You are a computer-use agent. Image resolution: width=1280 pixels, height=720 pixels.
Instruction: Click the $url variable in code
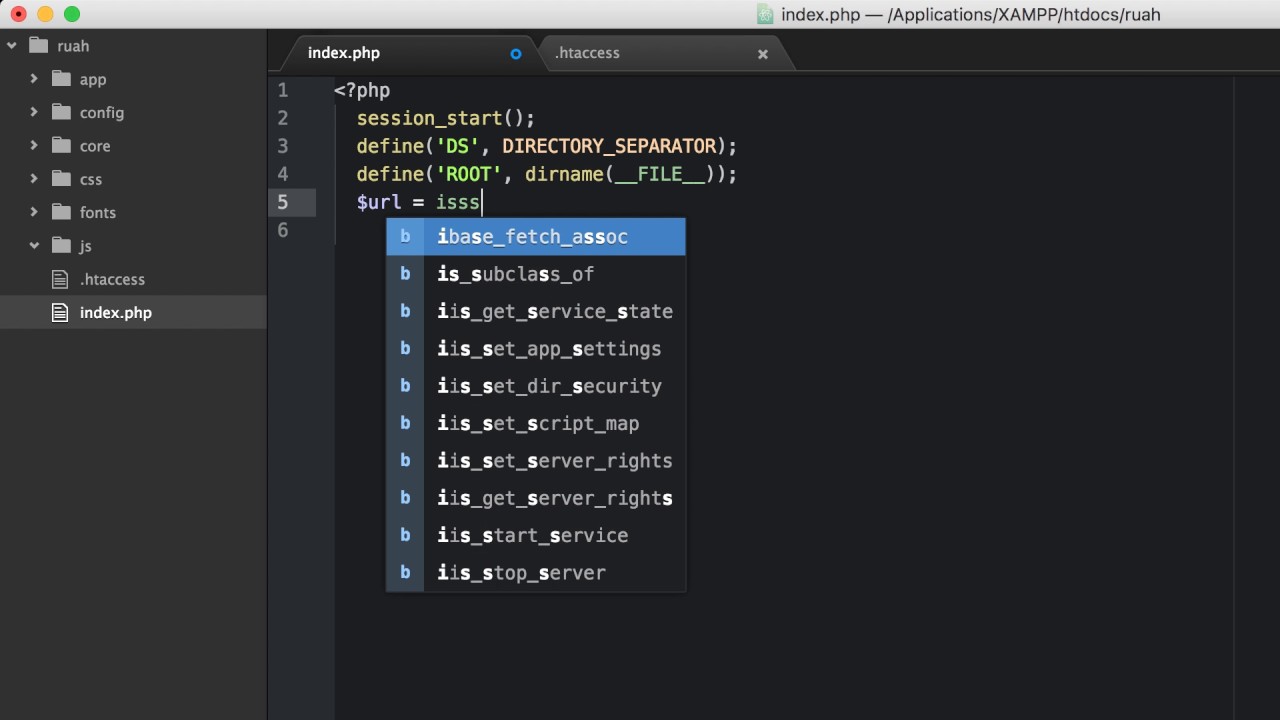point(379,202)
